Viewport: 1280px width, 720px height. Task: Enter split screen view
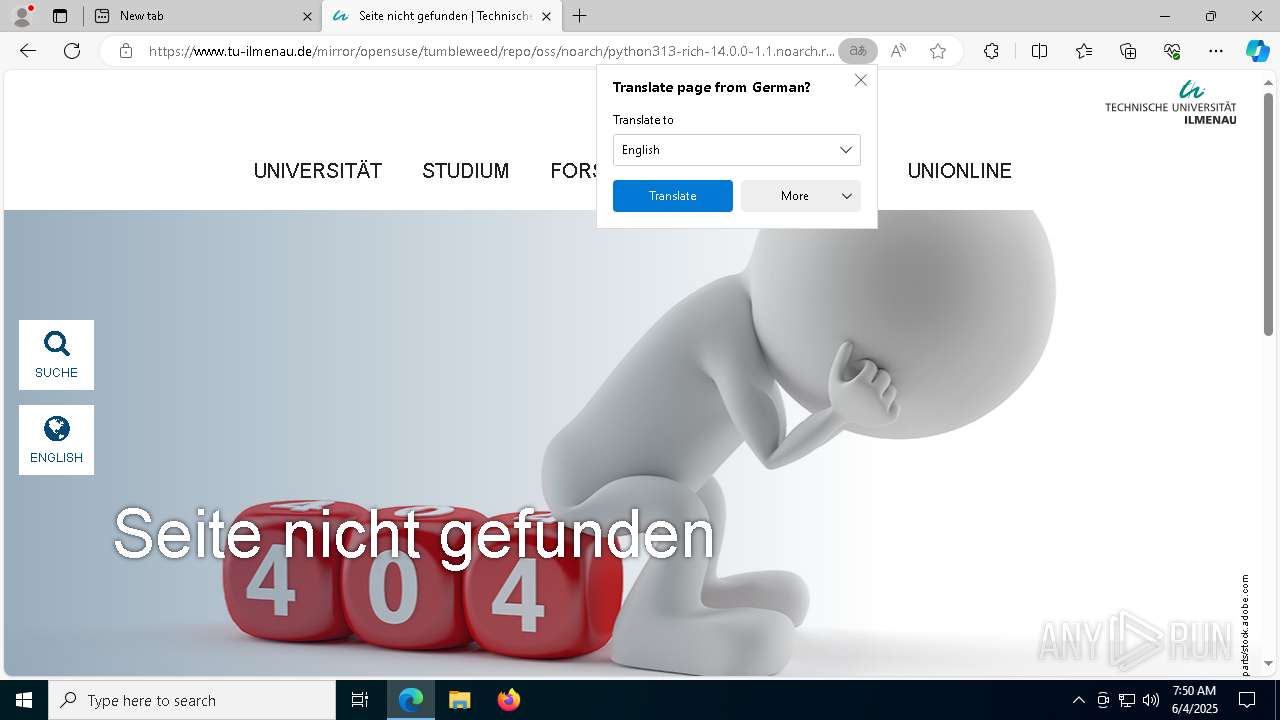click(1039, 51)
